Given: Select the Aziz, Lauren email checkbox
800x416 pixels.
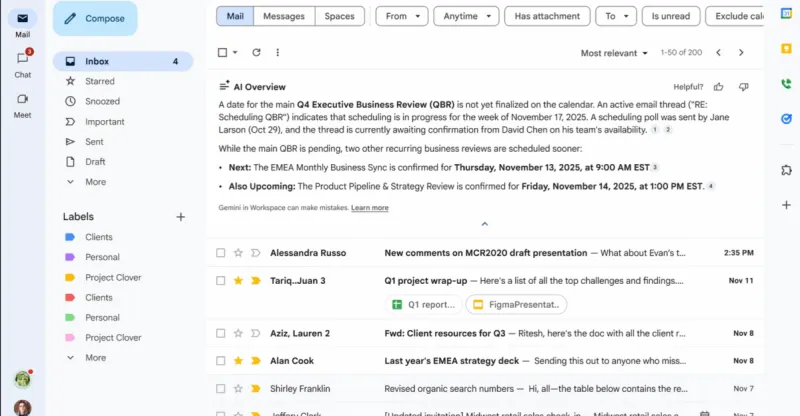Looking at the screenshot, I should coord(220,333).
